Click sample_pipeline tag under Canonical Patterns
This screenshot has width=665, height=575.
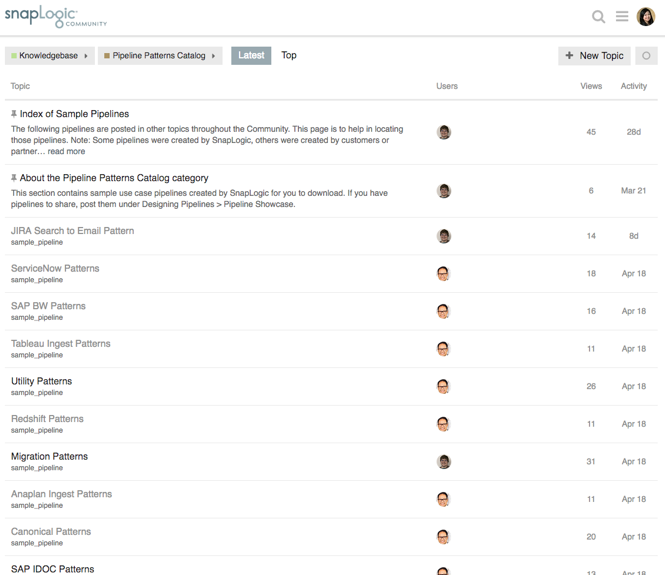37,543
